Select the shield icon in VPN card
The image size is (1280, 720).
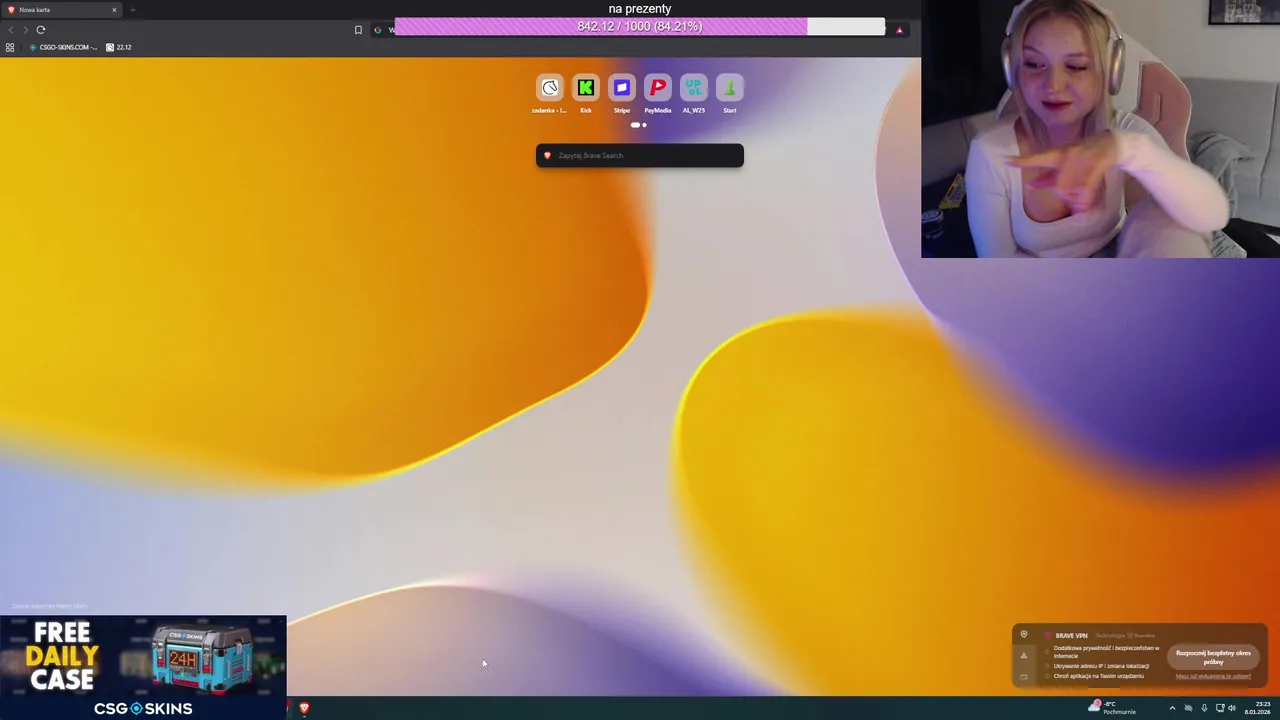[x=1023, y=634]
